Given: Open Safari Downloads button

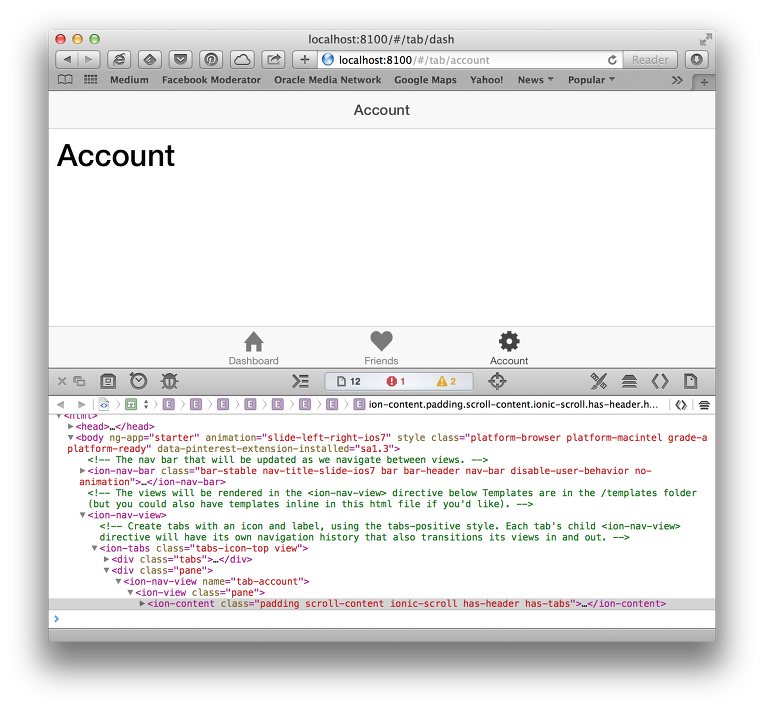Looking at the screenshot, I should (696, 60).
